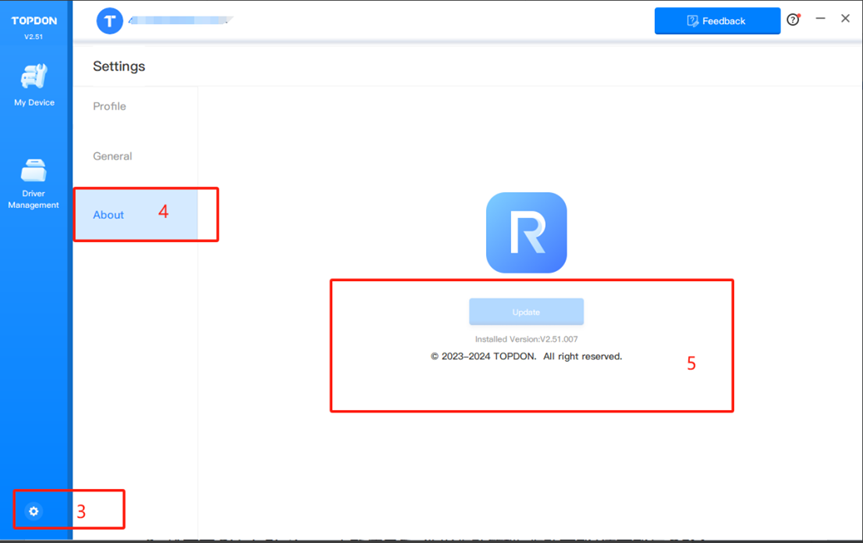Close the TOPDON application window
The image size is (863, 543).
tap(845, 19)
